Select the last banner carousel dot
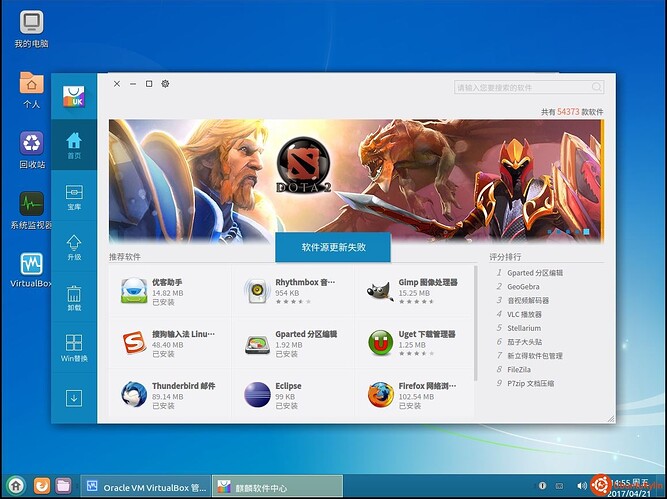This screenshot has height=499, width=667. click(586, 232)
